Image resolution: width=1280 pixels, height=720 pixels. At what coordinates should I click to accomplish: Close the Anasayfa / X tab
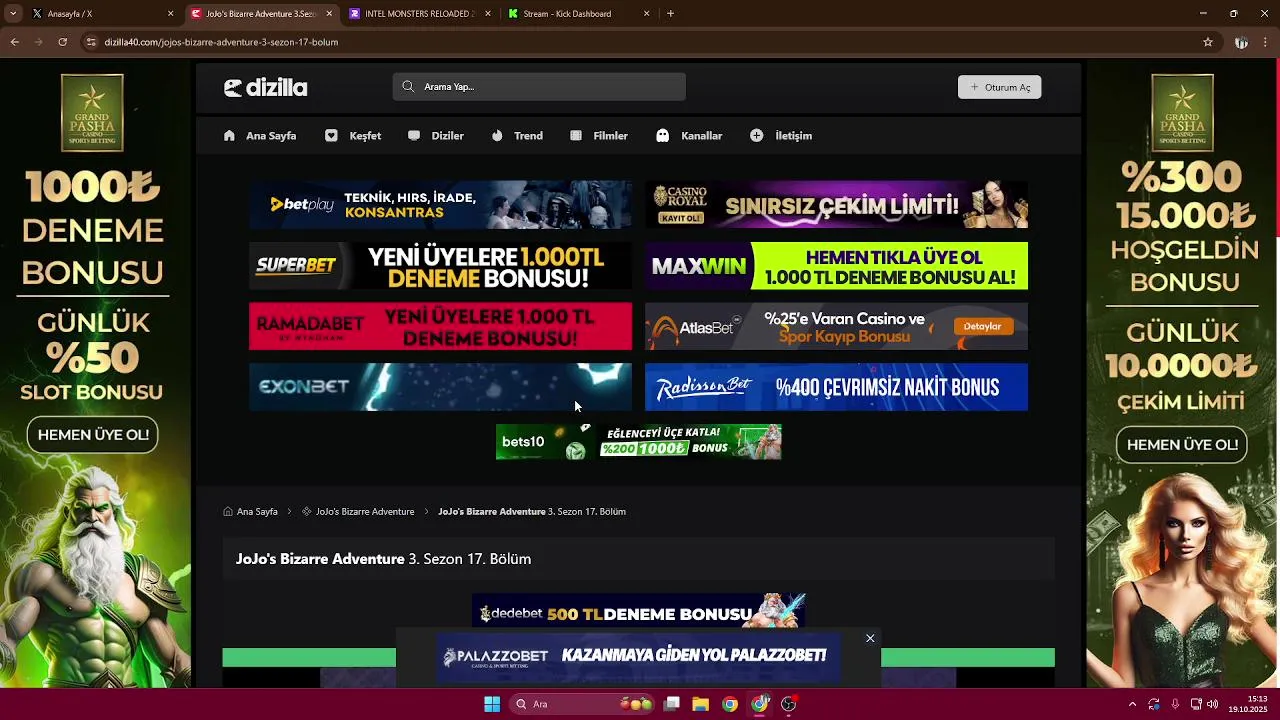pos(170,14)
